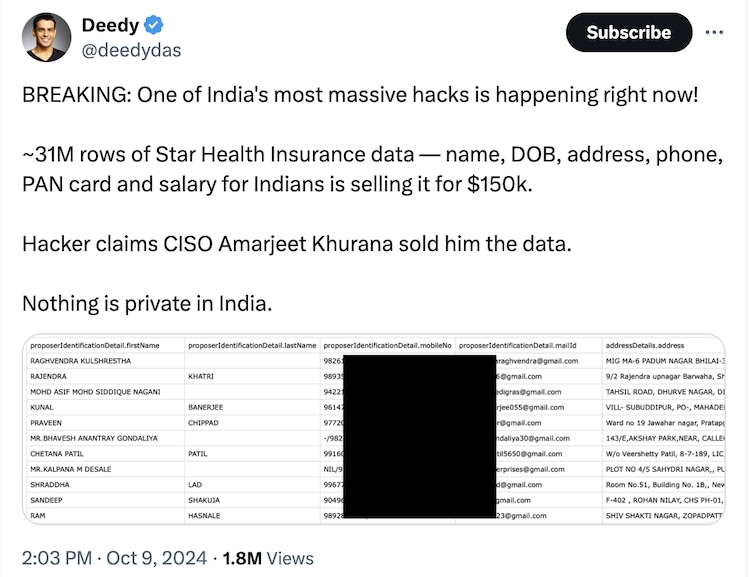Click the 1.8M Views count

(x=270, y=557)
